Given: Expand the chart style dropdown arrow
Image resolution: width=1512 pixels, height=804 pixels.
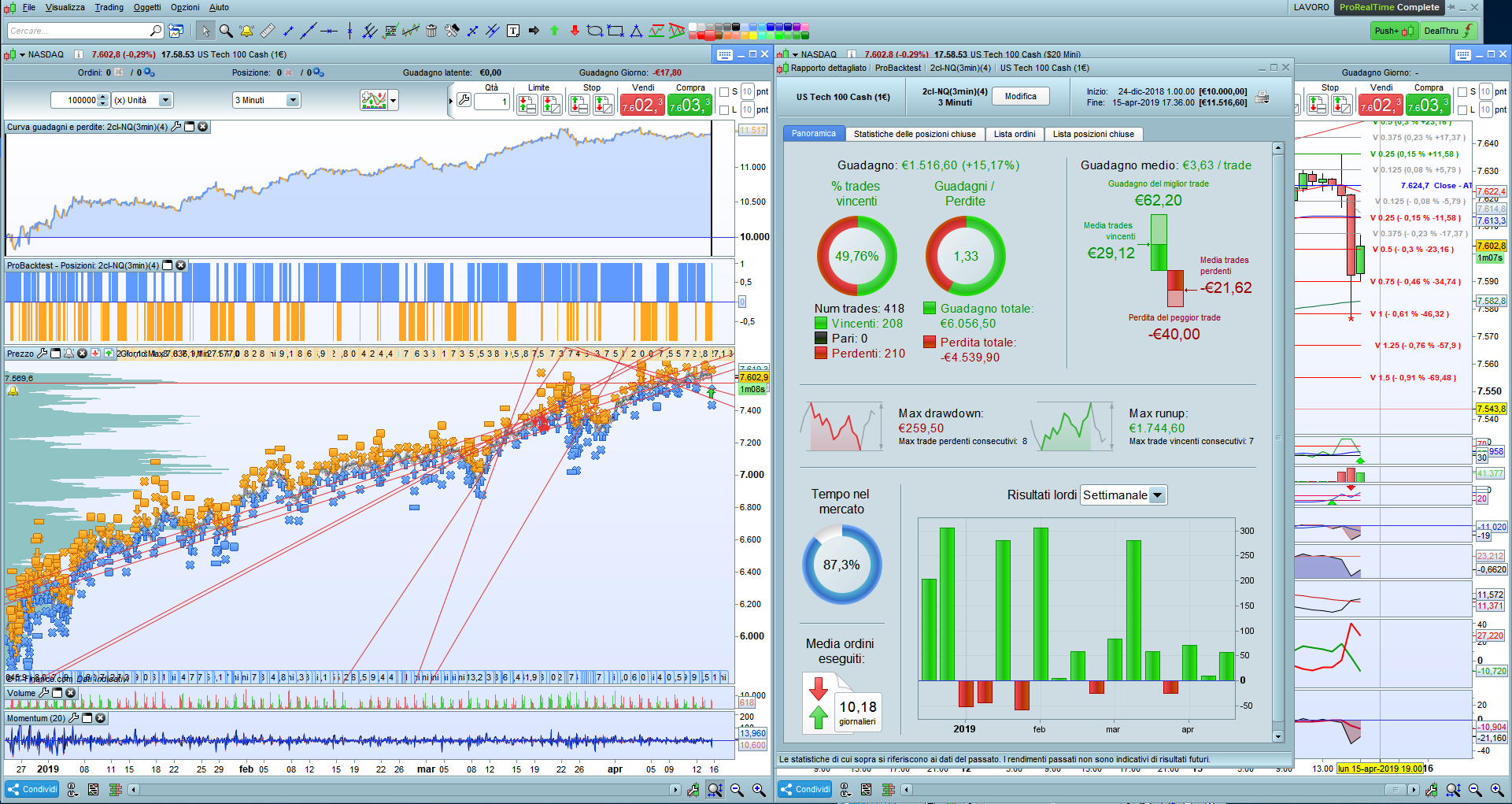Looking at the screenshot, I should [x=393, y=100].
